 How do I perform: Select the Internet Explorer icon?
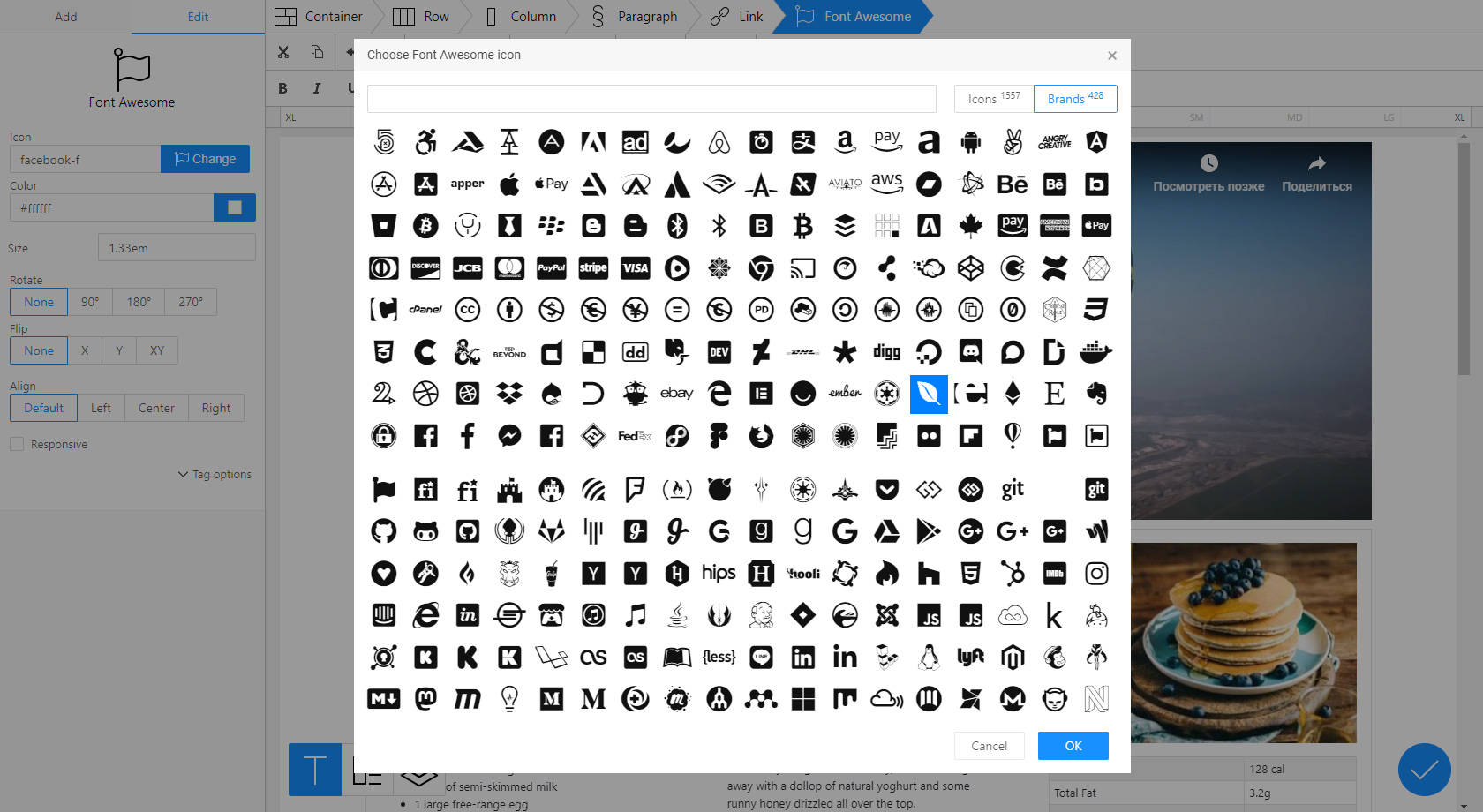(x=425, y=615)
